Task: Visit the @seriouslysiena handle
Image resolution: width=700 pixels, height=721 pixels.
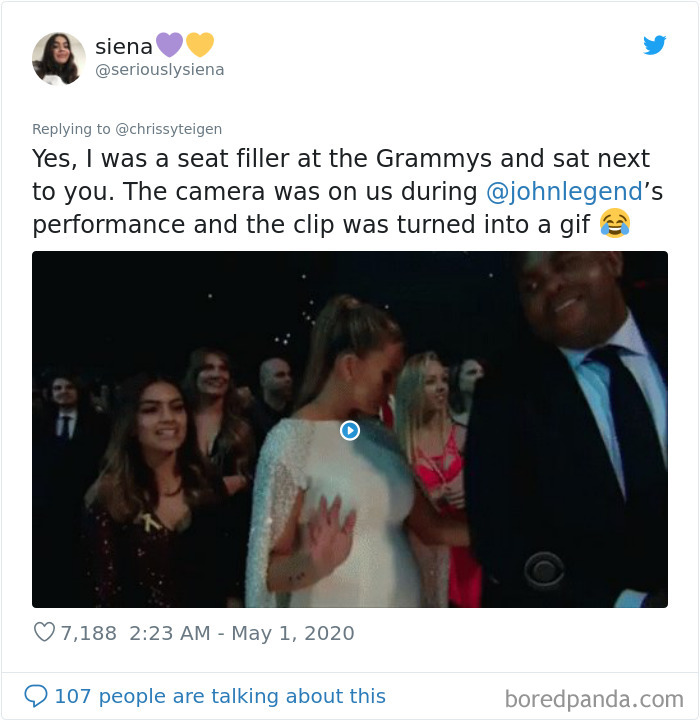Action: [159, 70]
